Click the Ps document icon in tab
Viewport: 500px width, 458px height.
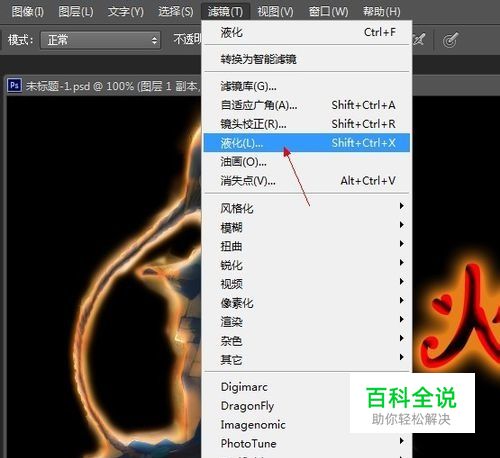14,85
